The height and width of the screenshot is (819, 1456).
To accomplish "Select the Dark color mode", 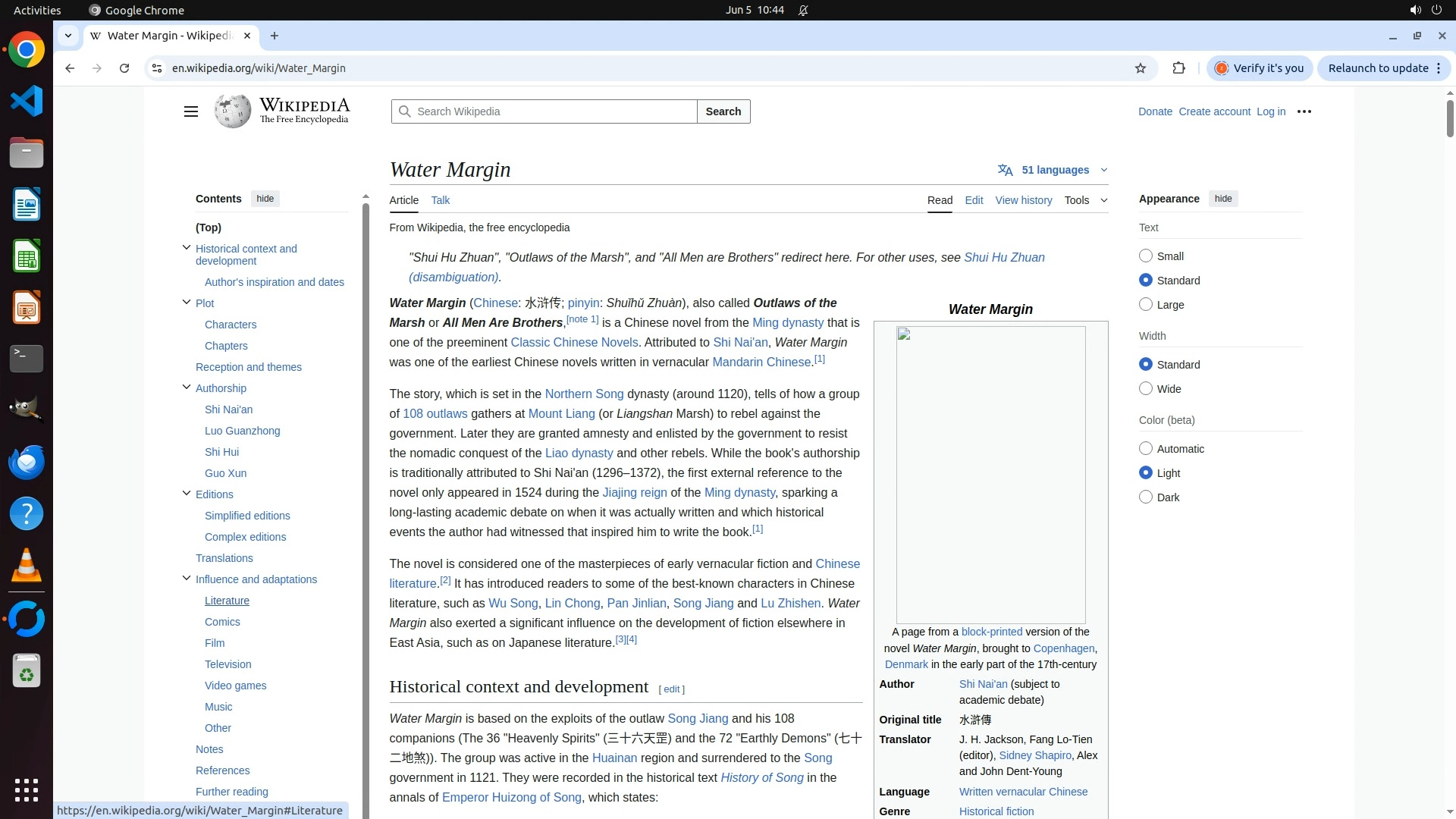I will click(1146, 497).
